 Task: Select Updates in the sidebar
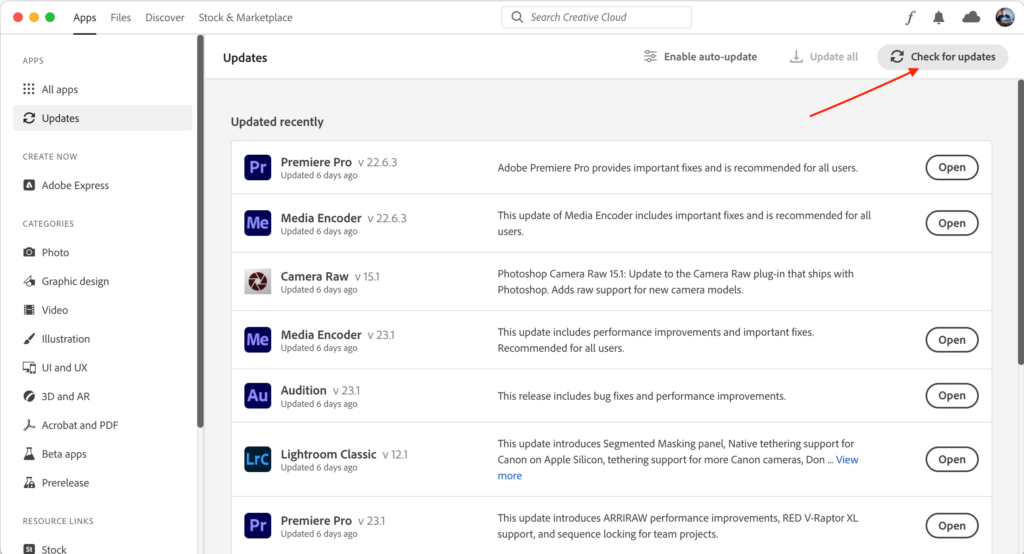103,118
